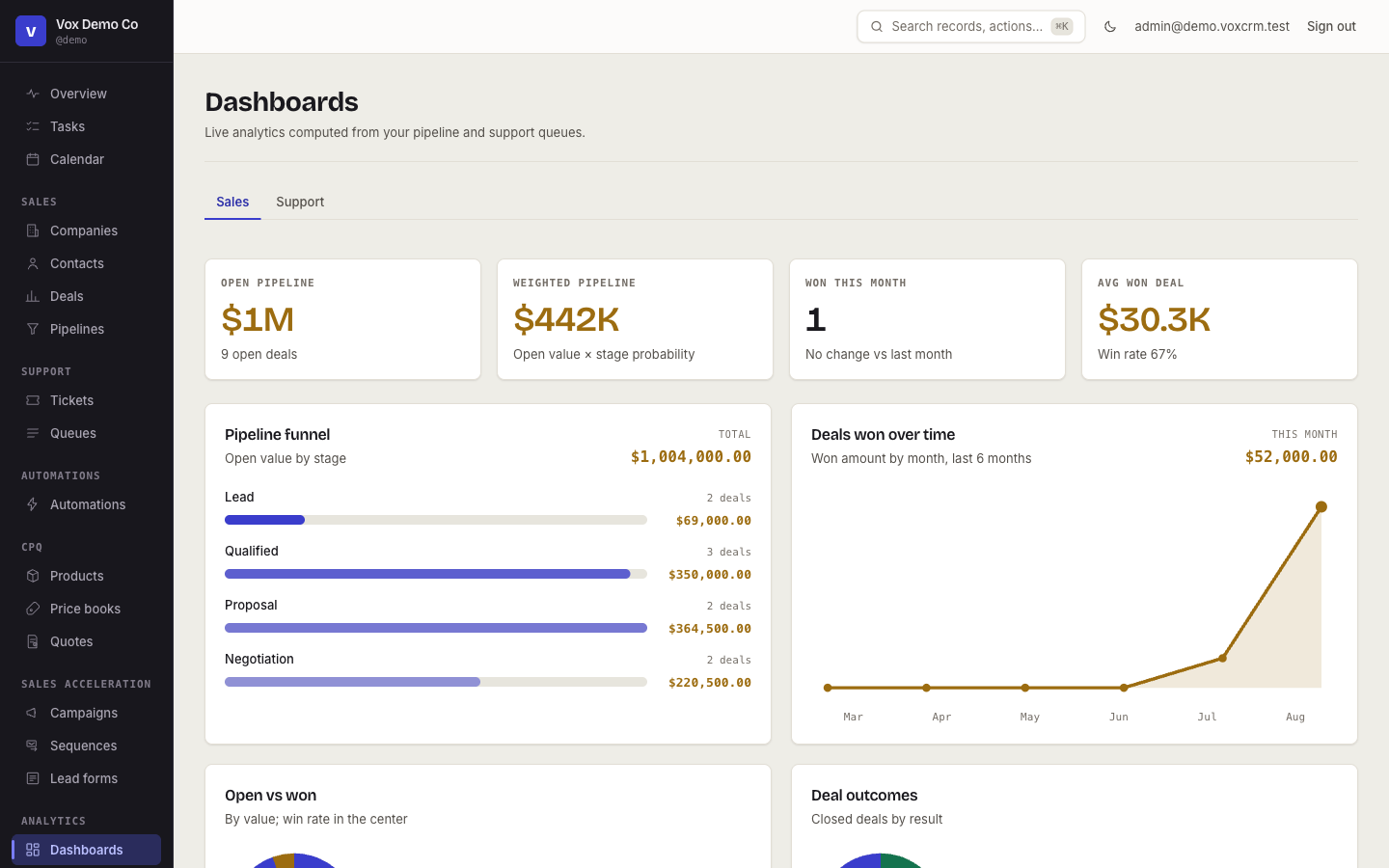Click the Negotiation stage progress bar
Screen dimensions: 1389x868
(436, 682)
